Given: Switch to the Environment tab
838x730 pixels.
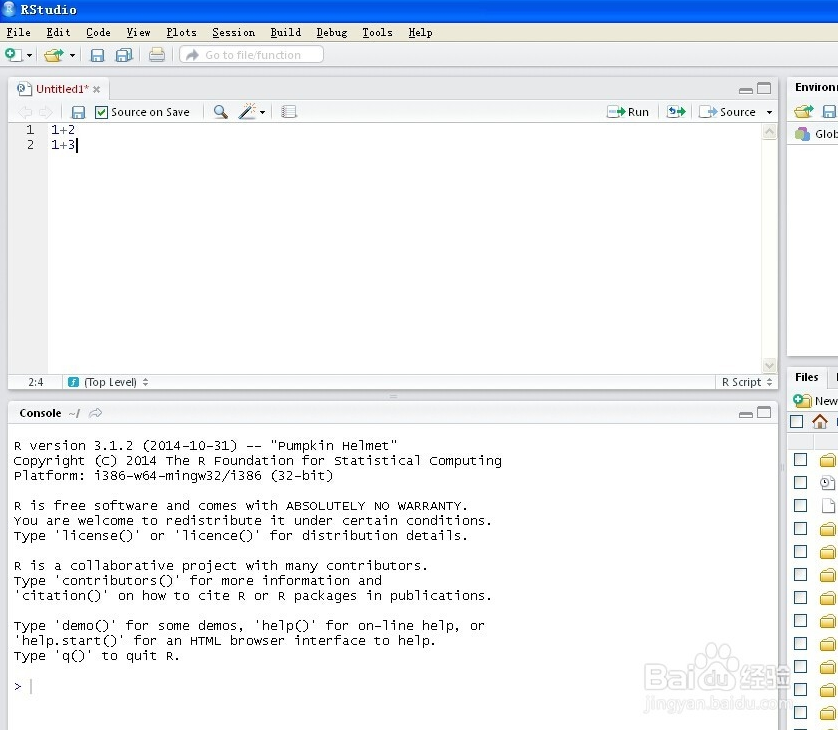Looking at the screenshot, I should [816, 87].
